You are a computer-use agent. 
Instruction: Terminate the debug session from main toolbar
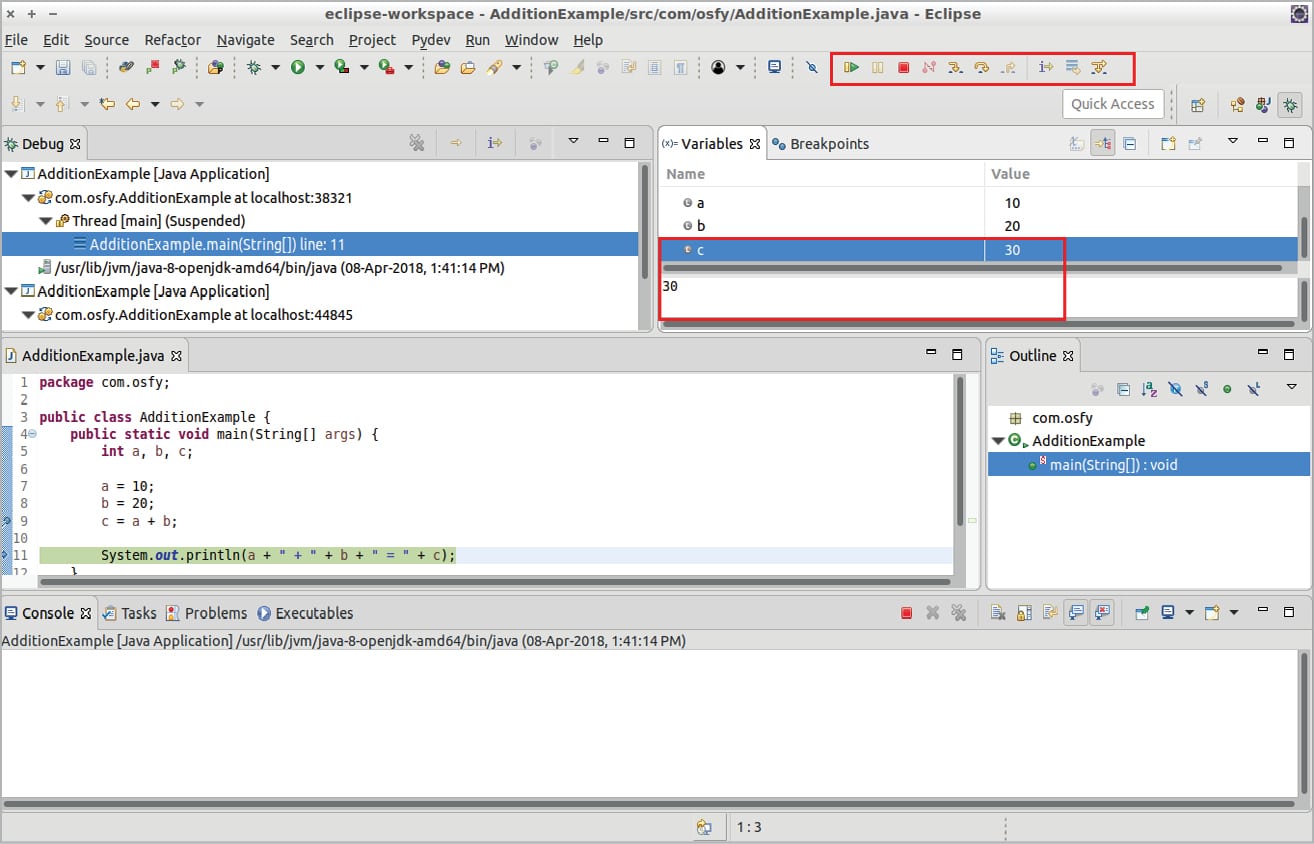(x=903, y=68)
